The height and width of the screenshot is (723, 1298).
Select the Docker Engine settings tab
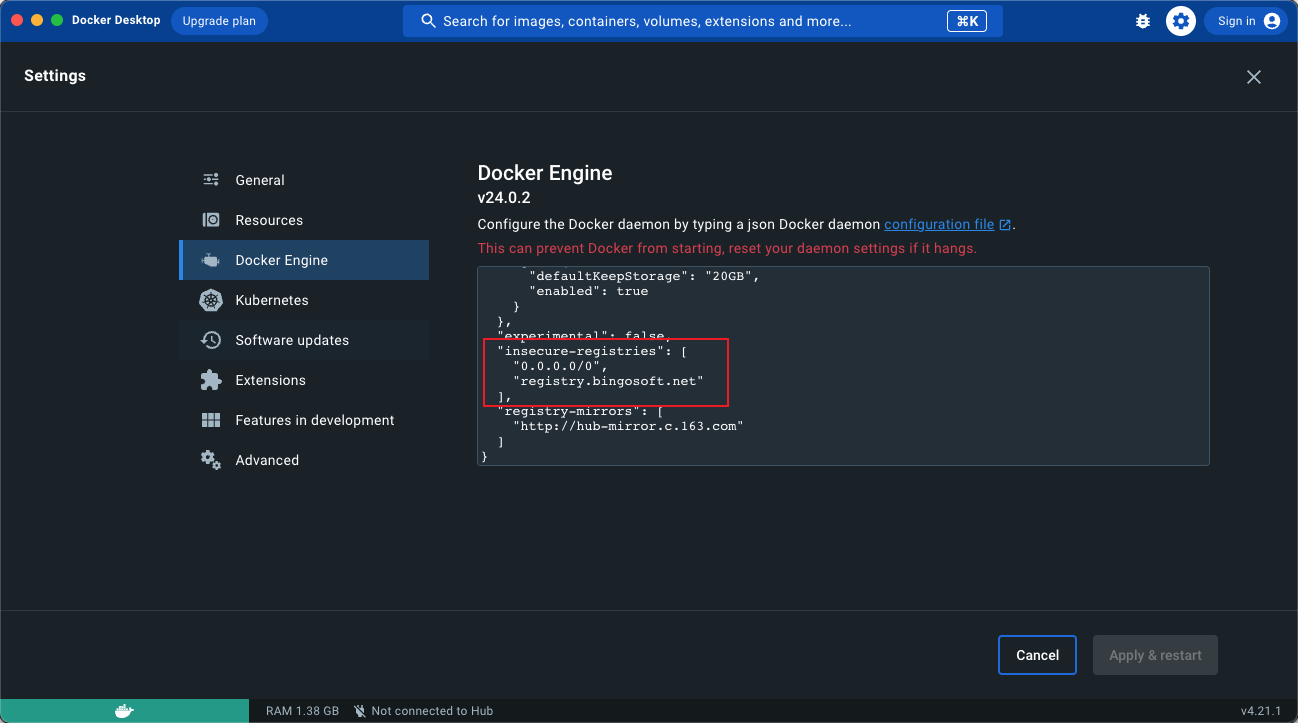tap(281, 260)
